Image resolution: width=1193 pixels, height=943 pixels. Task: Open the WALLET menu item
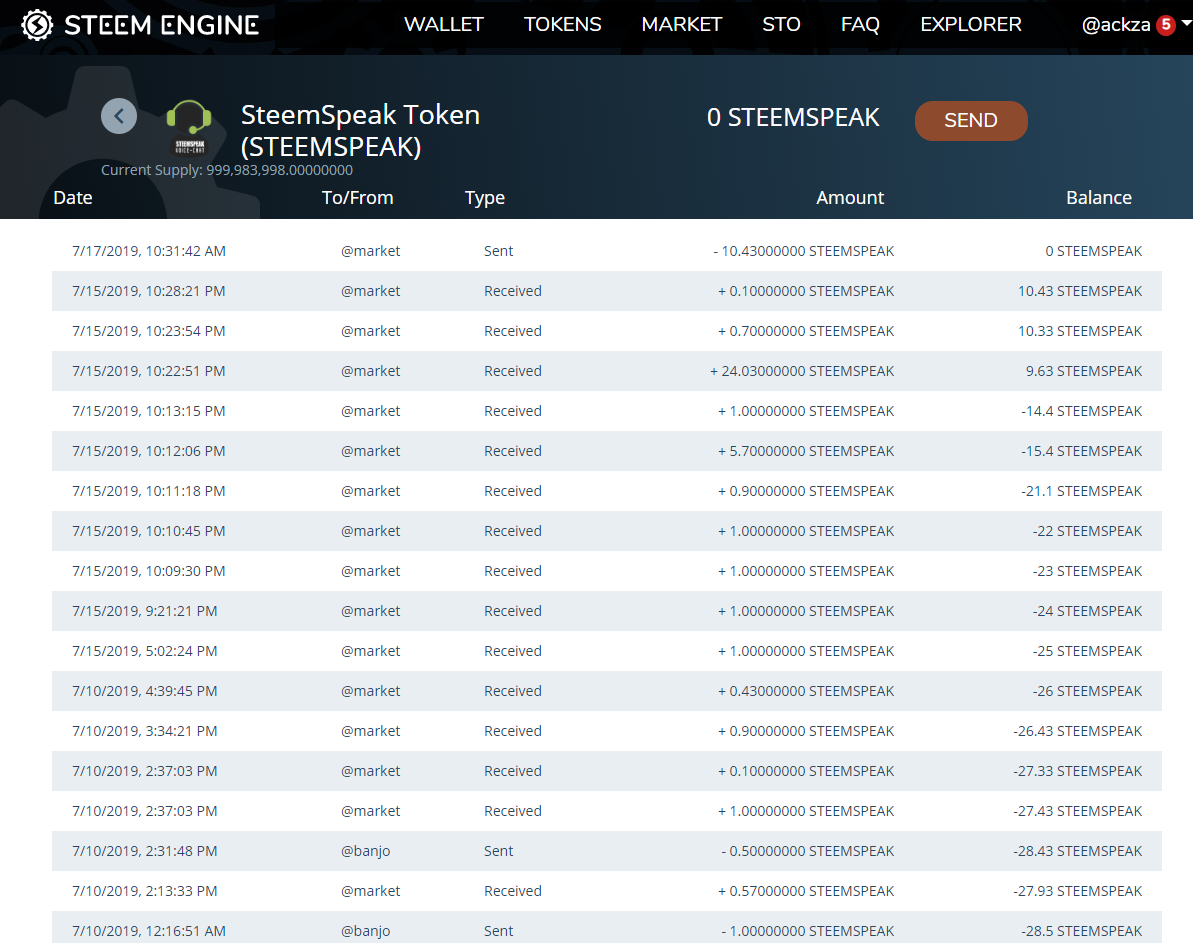click(444, 24)
